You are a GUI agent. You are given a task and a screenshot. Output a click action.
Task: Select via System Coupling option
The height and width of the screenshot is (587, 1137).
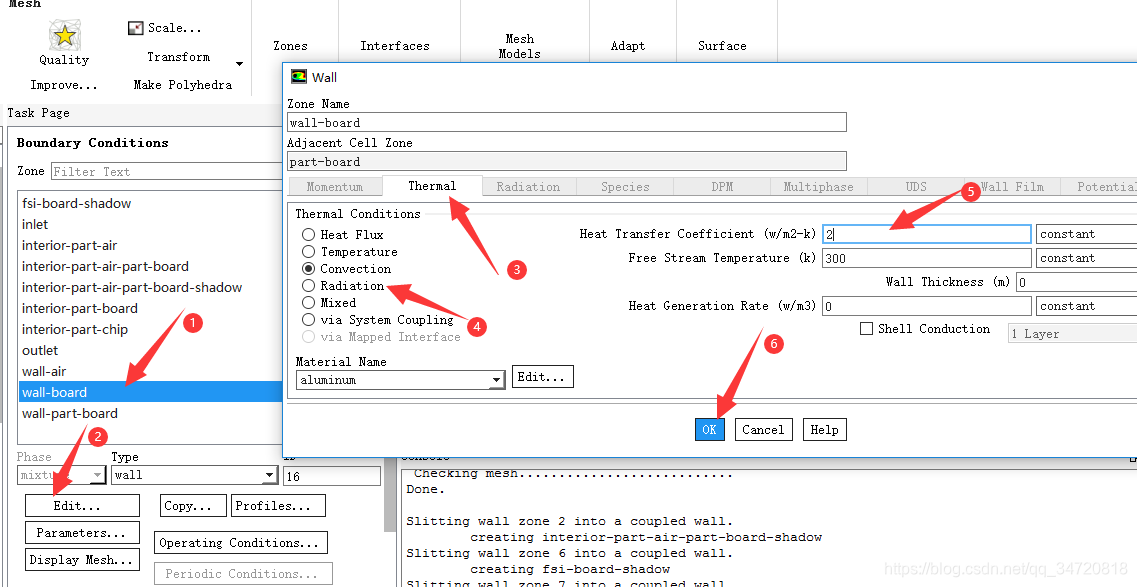coord(309,320)
